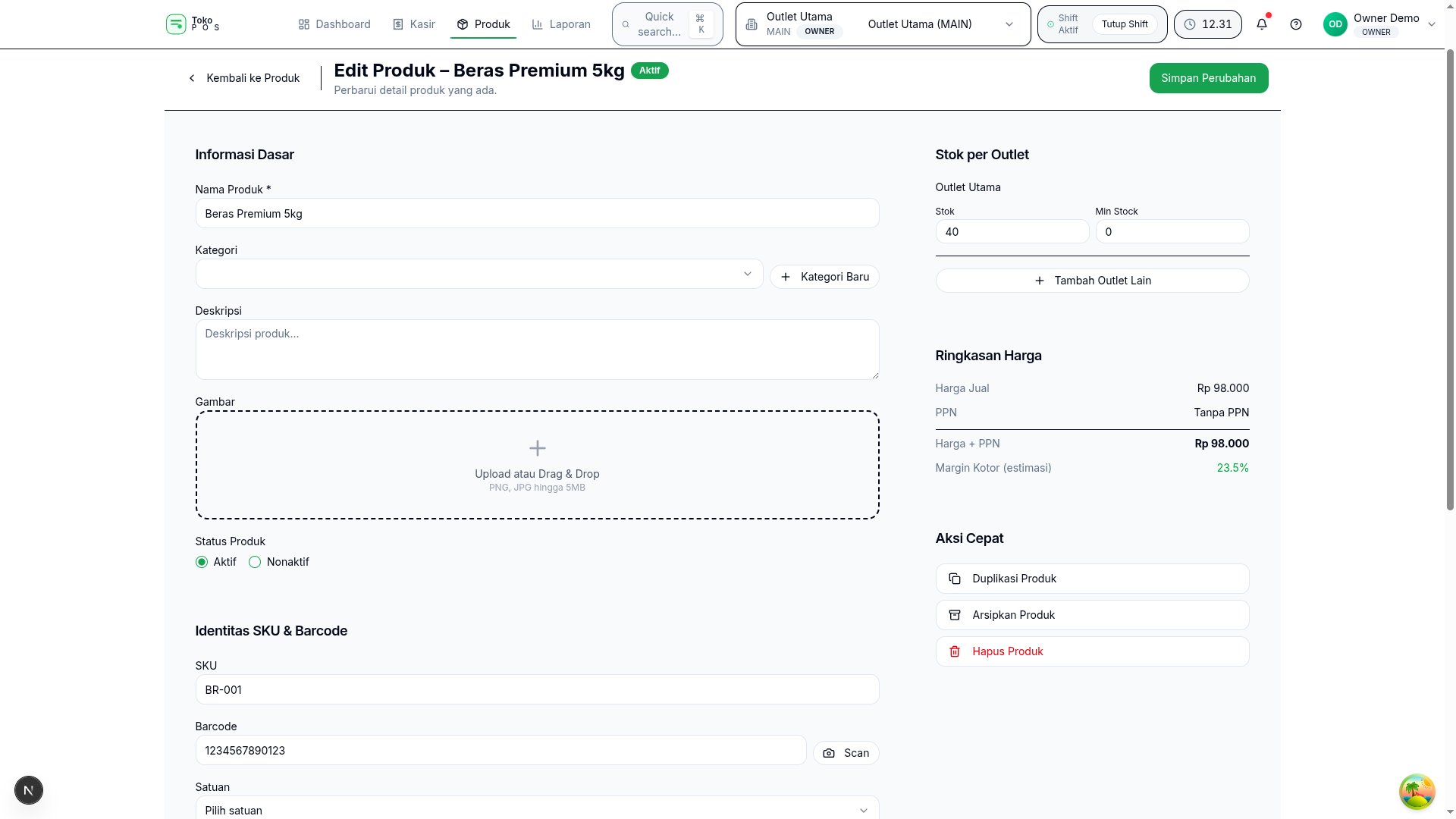Image resolution: width=1456 pixels, height=819 pixels.
Task: Select the Aktif status radio button
Action: [x=202, y=562]
